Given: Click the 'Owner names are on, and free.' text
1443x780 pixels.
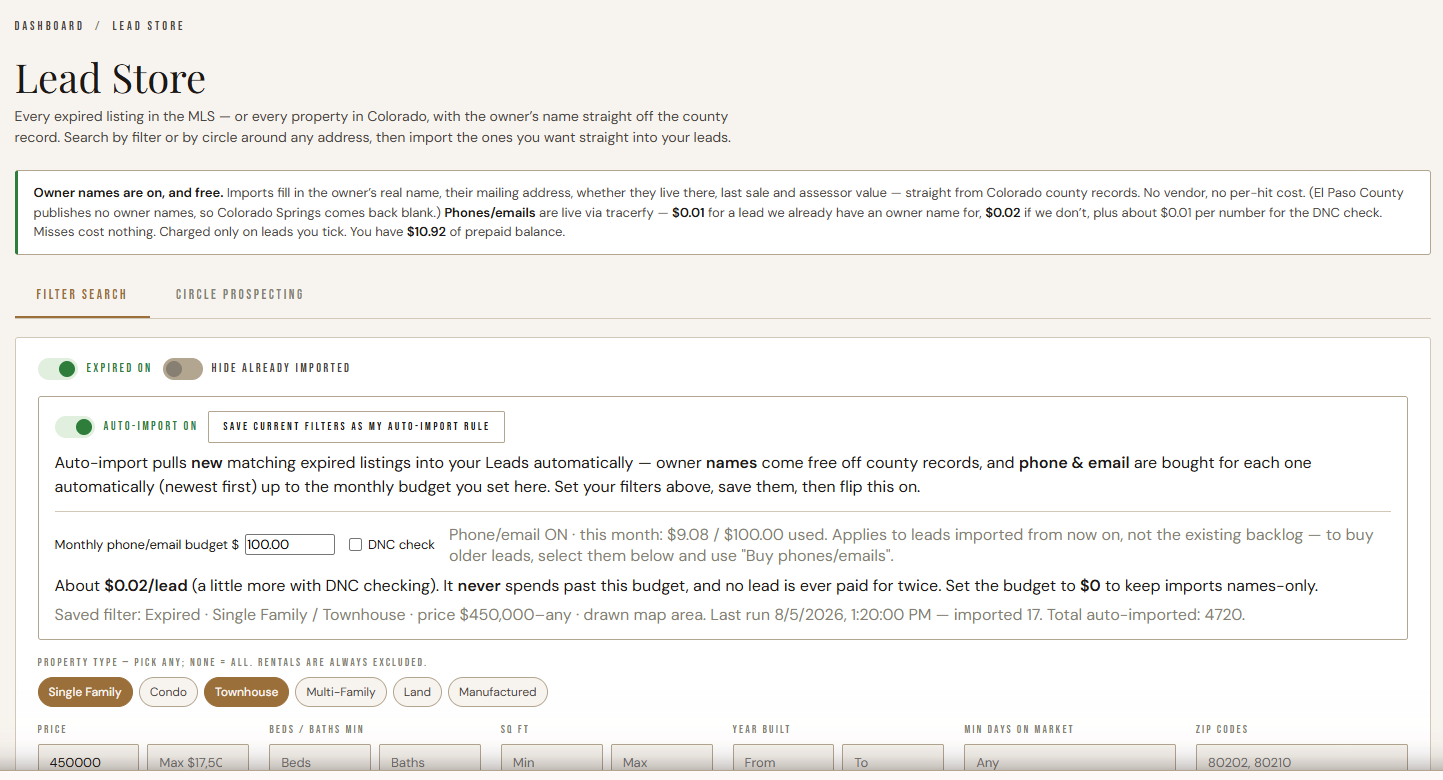Looking at the screenshot, I should (128, 192).
